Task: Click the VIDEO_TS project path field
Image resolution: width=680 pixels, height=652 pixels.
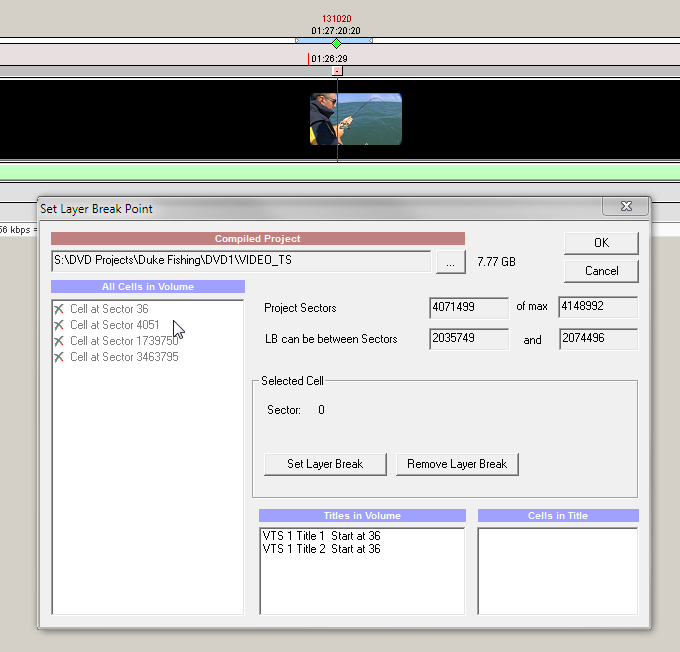Action: (240, 261)
